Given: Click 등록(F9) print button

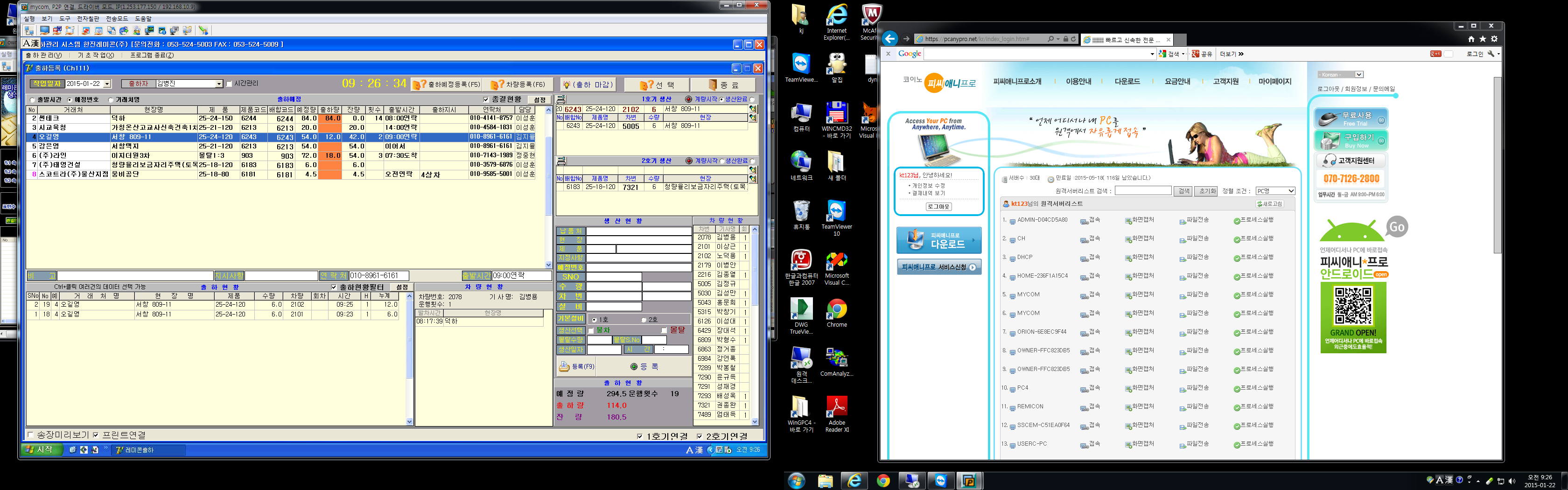Looking at the screenshot, I should [576, 366].
